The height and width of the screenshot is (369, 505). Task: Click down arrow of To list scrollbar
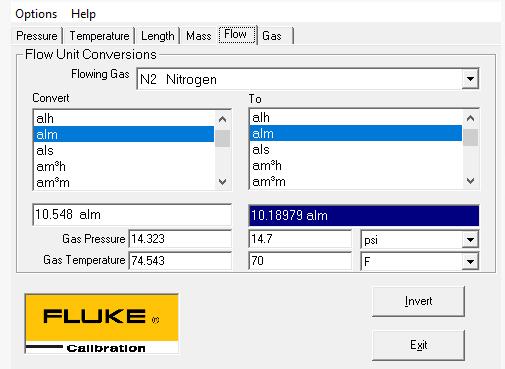pyautogui.click(x=470, y=181)
